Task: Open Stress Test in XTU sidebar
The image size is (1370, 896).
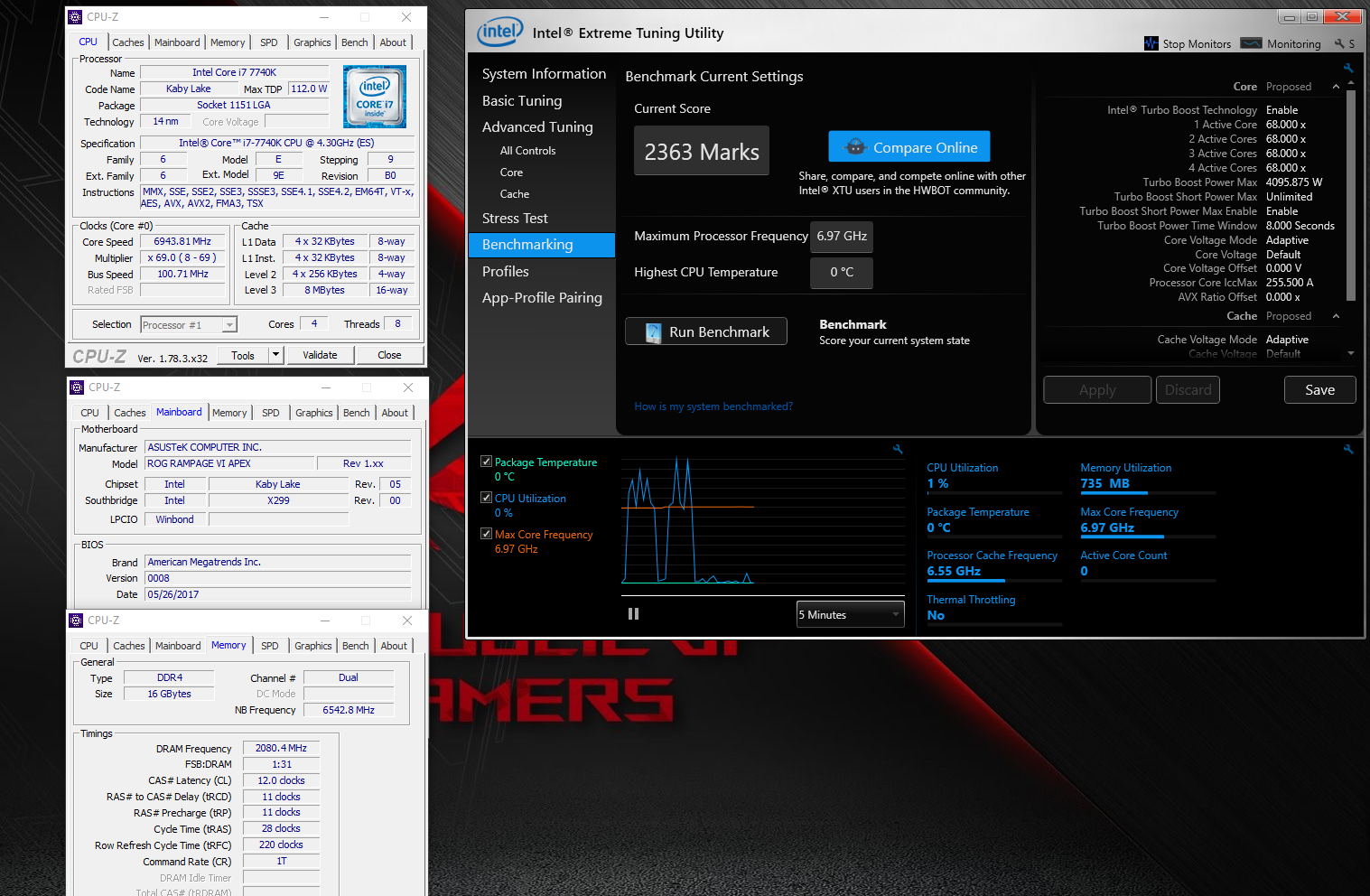Action: (515, 219)
